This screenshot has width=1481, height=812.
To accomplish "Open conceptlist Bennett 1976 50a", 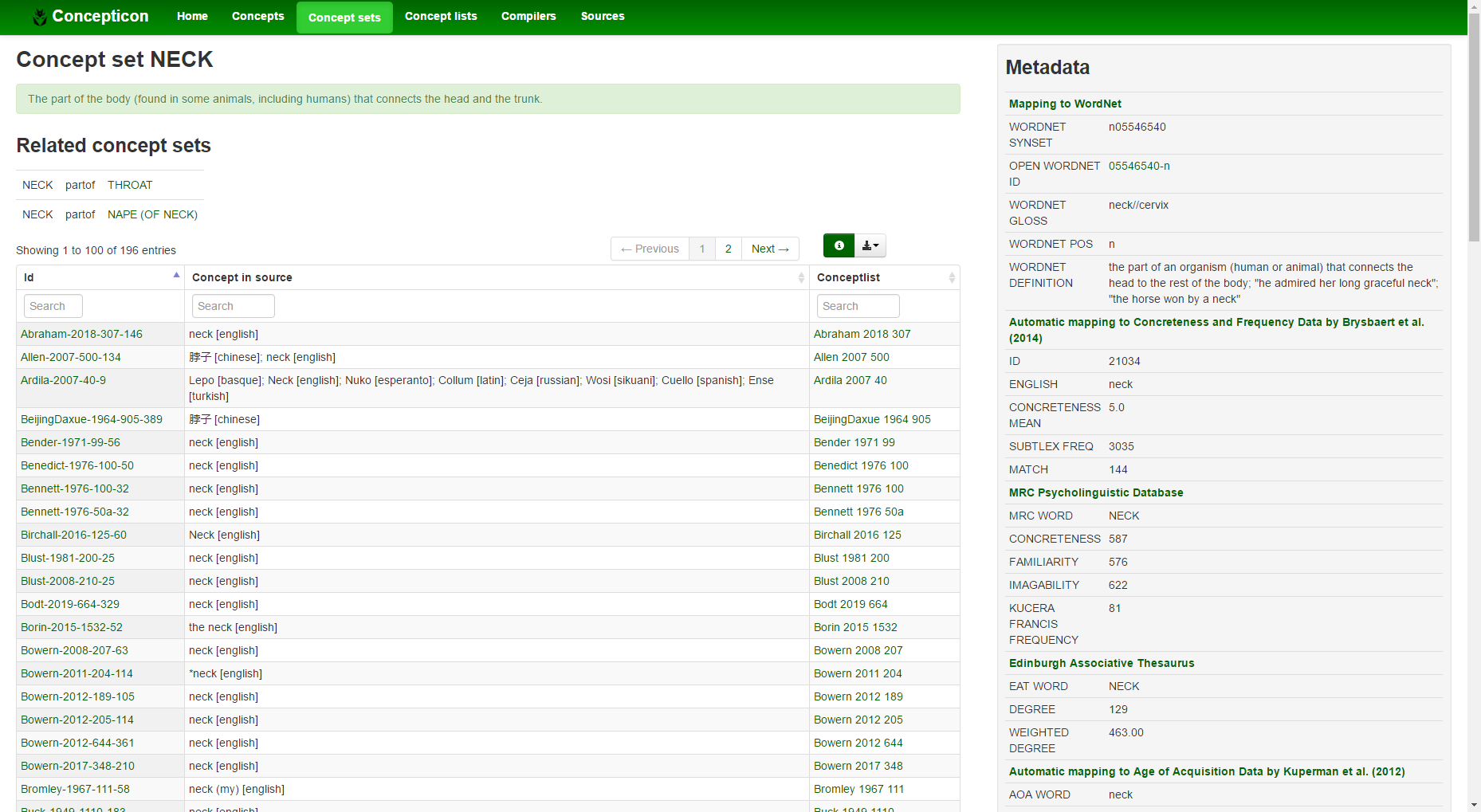I will pos(858,512).
